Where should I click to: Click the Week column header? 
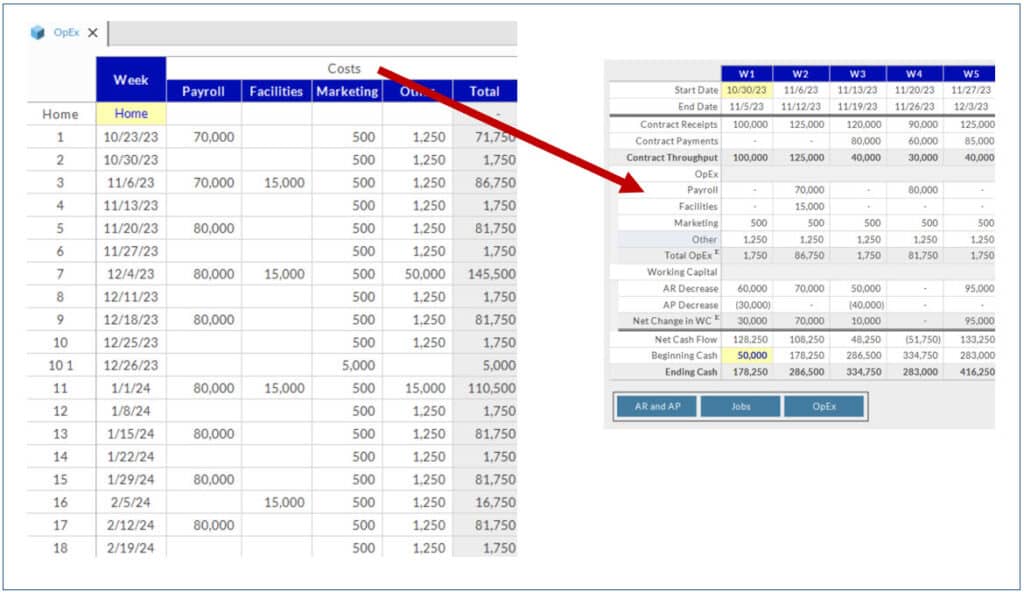coord(131,80)
